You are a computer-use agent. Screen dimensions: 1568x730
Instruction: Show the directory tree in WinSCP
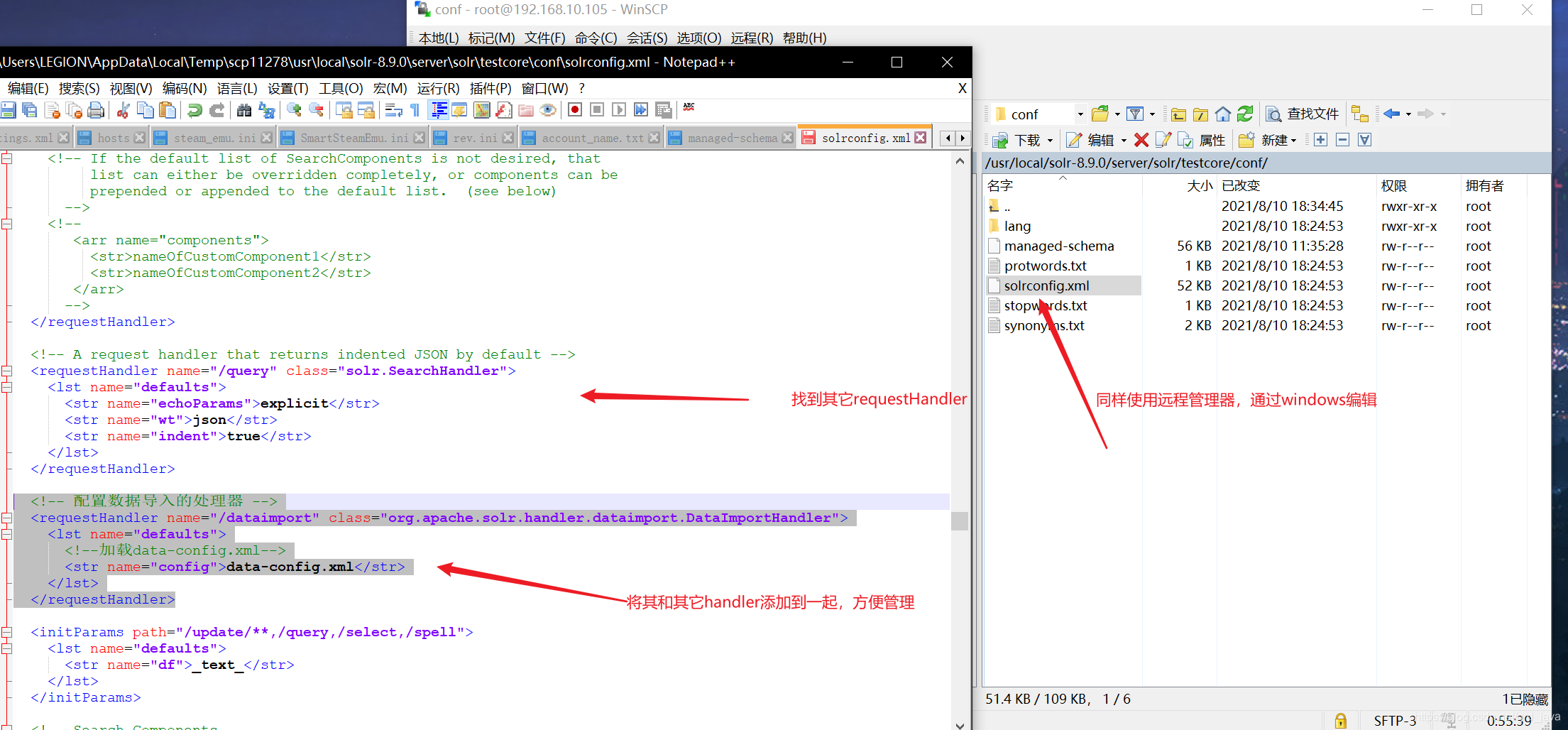(x=1359, y=114)
